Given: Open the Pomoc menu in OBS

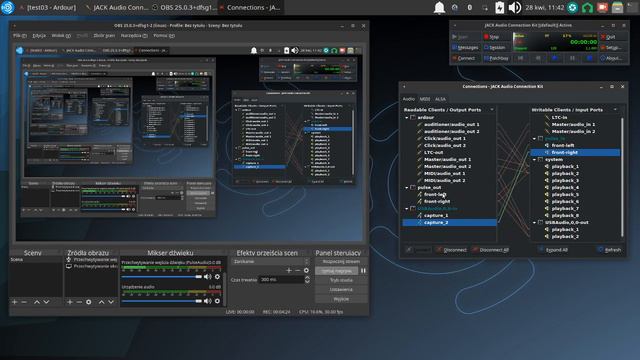Looking at the screenshot, I should click(164, 36).
